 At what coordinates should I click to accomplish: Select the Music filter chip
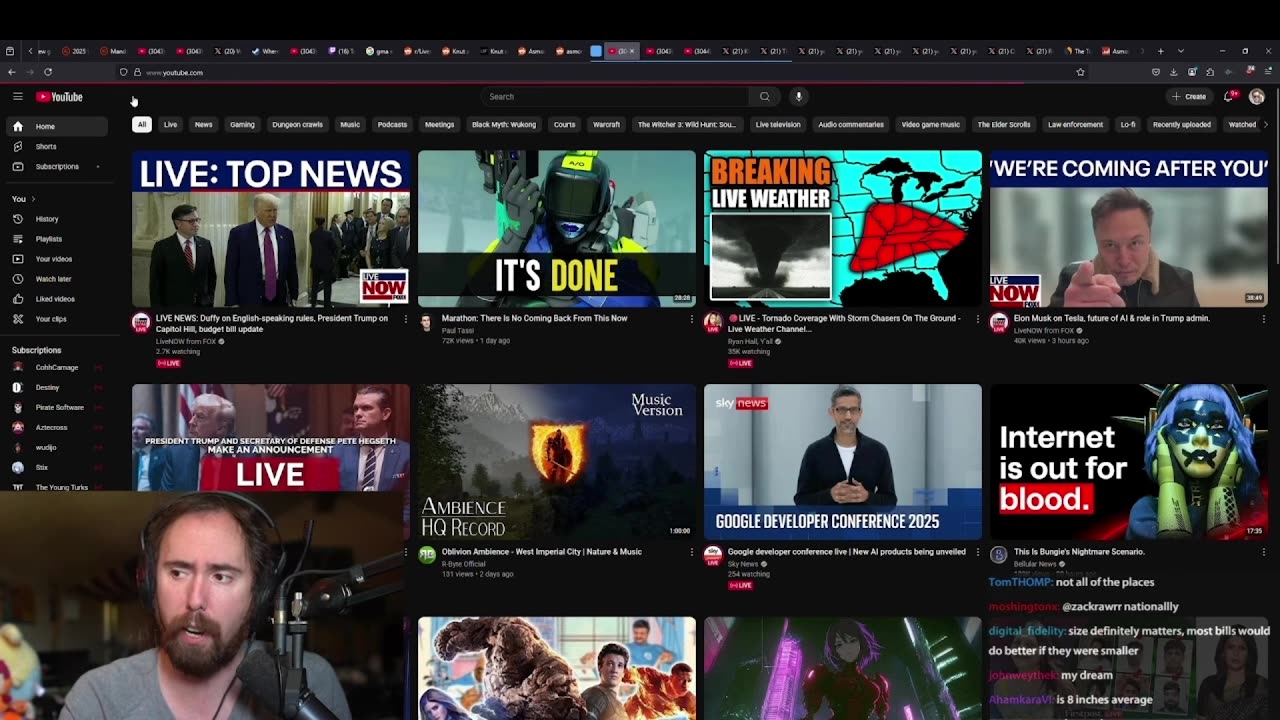(350, 125)
